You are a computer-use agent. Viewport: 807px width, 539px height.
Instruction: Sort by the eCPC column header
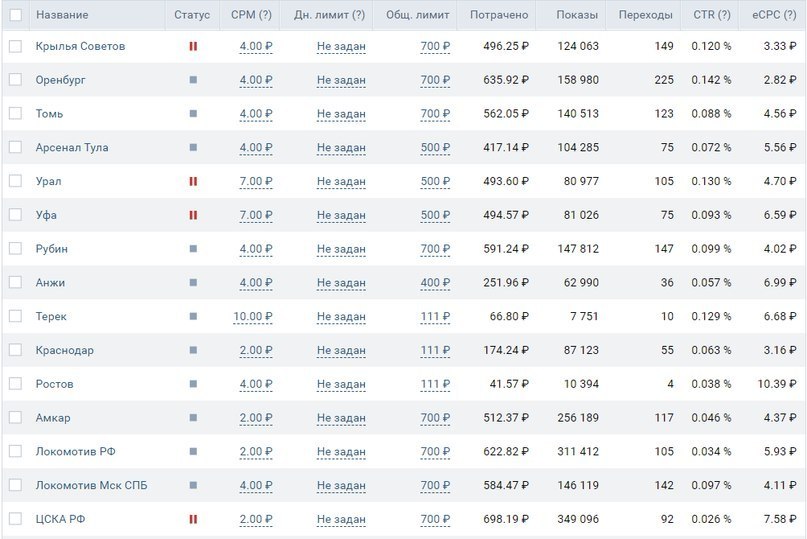click(774, 15)
